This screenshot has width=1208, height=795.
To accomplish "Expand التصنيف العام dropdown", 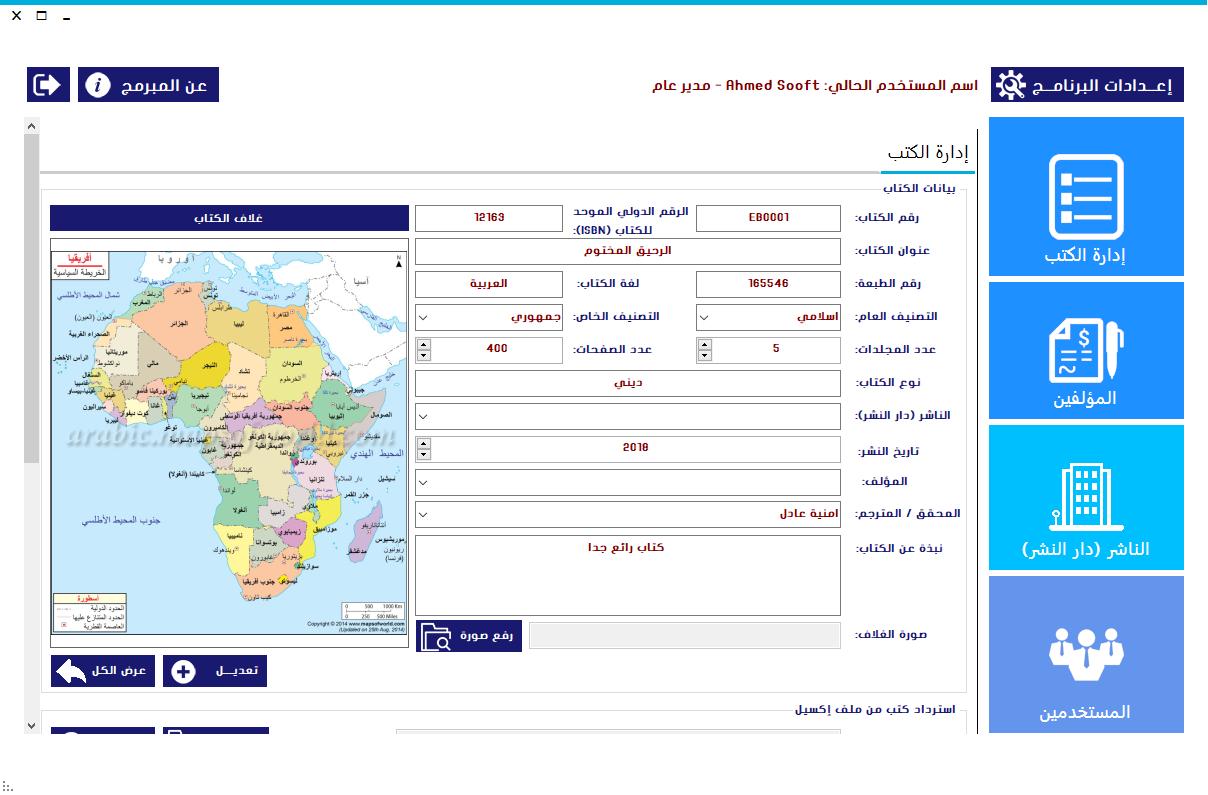I will [704, 317].
